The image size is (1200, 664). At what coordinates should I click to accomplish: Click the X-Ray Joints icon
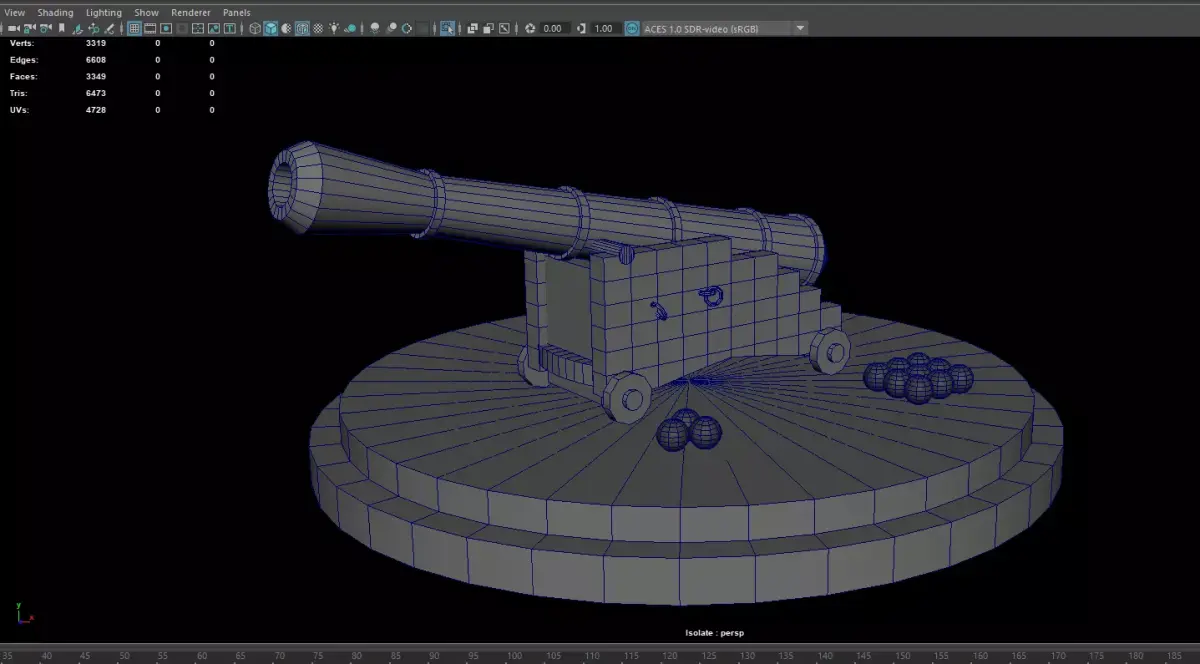(504, 28)
